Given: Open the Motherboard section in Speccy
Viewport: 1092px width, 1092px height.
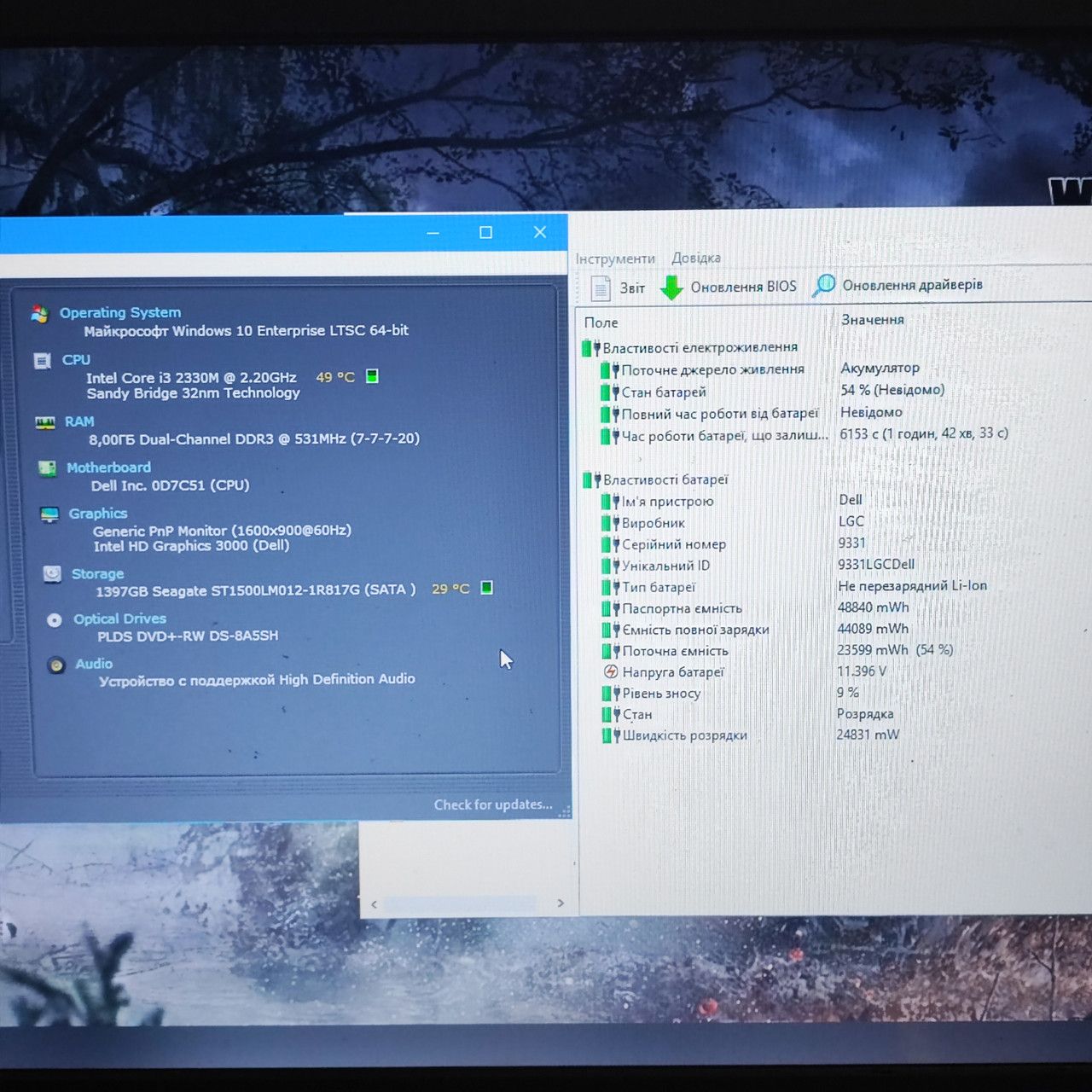Looking at the screenshot, I should point(108,468).
